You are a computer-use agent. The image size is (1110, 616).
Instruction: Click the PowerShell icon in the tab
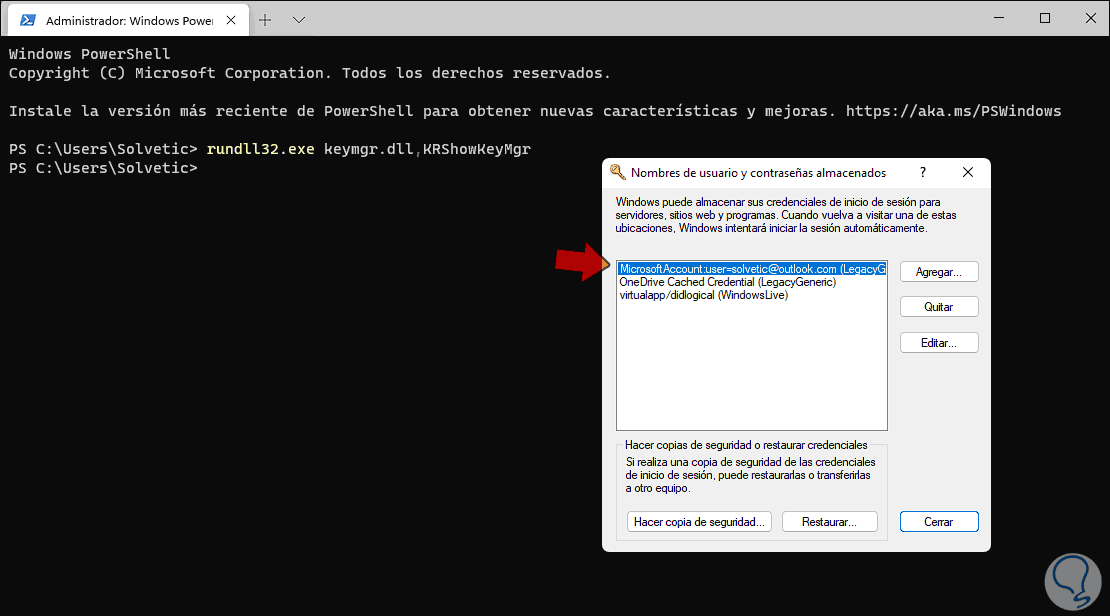[28, 20]
